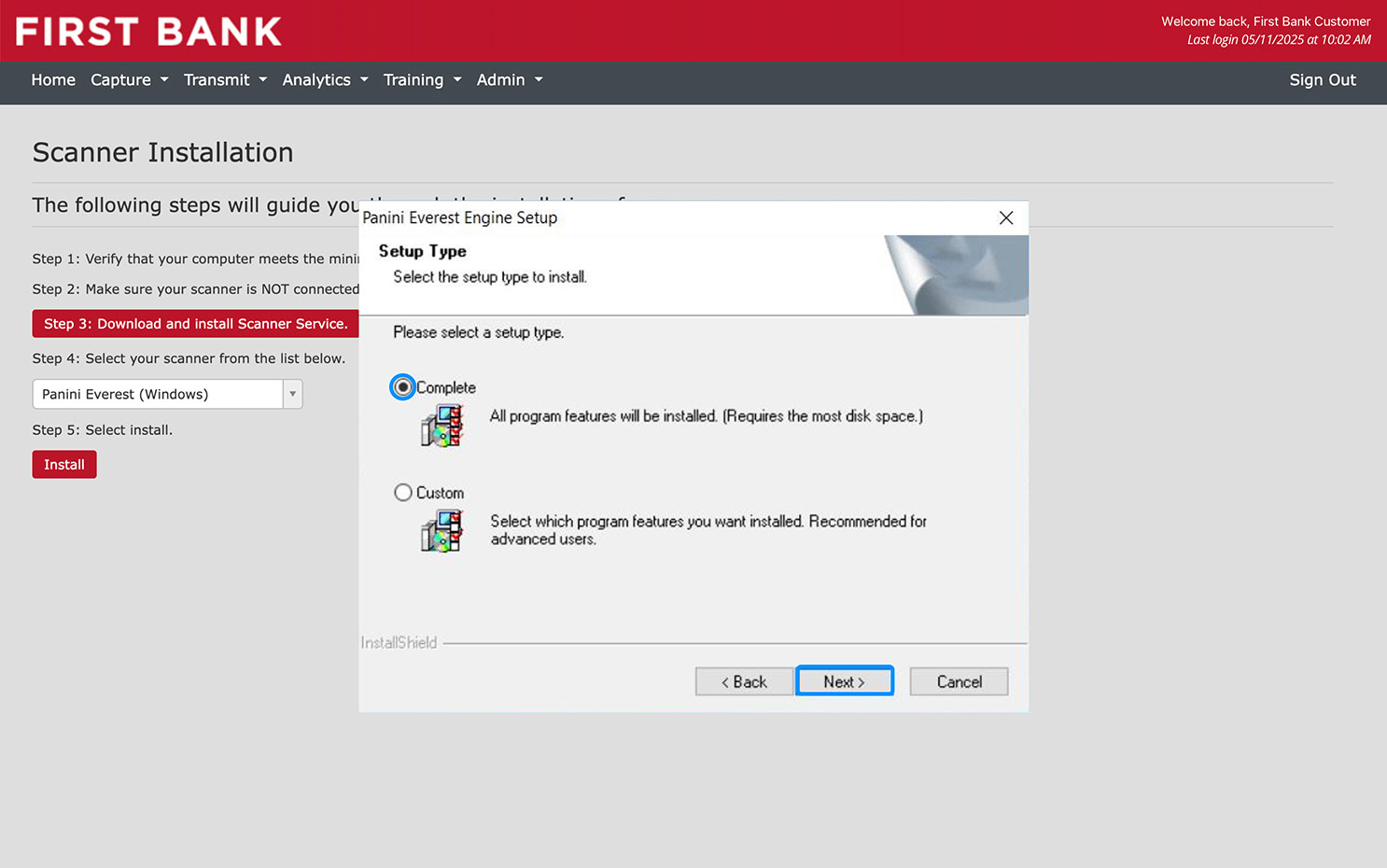The width and height of the screenshot is (1387, 868).
Task: Go Back in the Panini setup dialog
Action: [744, 681]
